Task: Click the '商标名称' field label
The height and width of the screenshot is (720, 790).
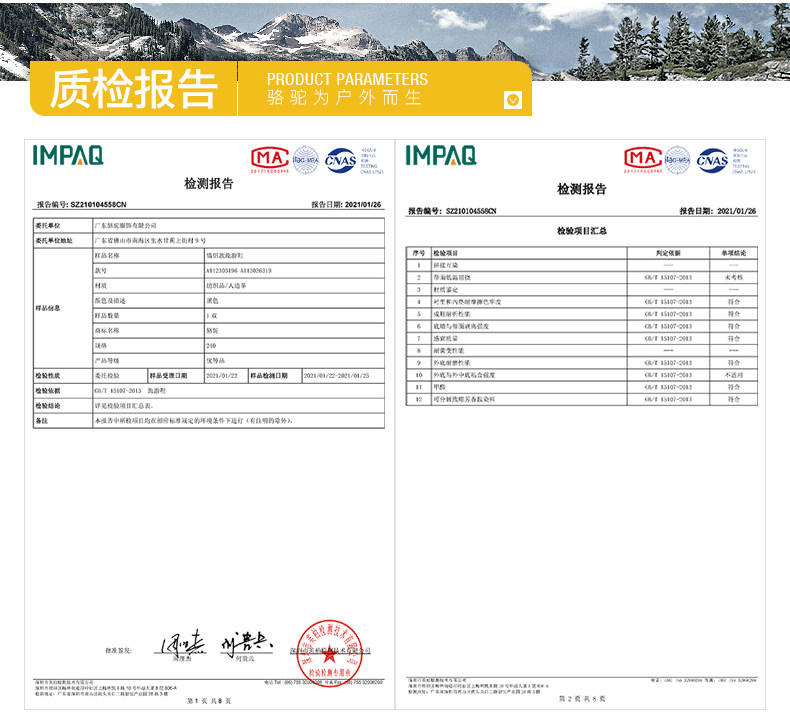Action: pos(107,331)
